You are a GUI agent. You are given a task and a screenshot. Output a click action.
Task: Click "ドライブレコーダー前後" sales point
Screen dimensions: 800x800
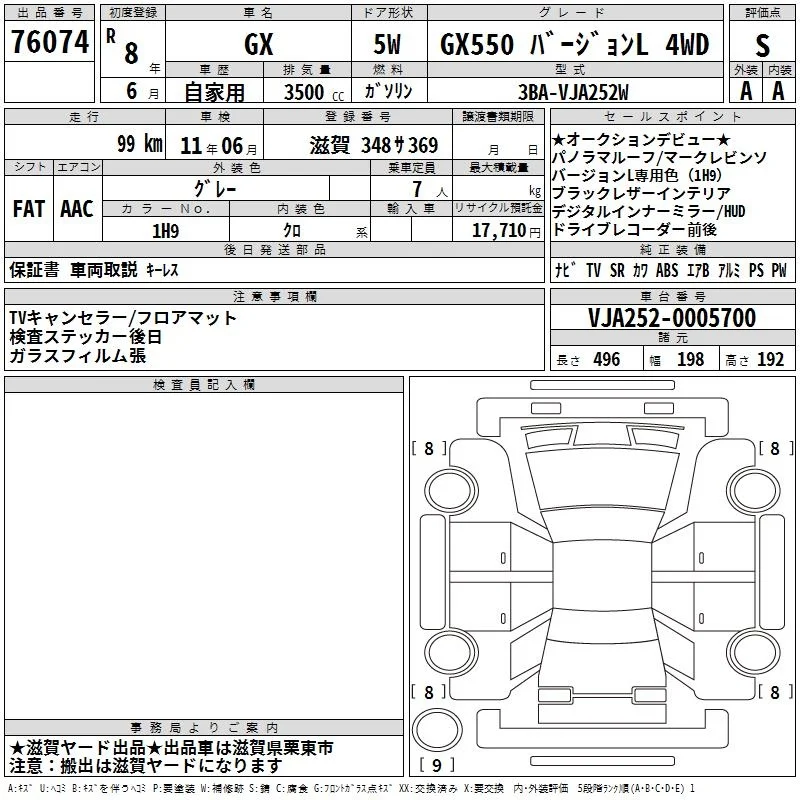pyautogui.click(x=635, y=230)
